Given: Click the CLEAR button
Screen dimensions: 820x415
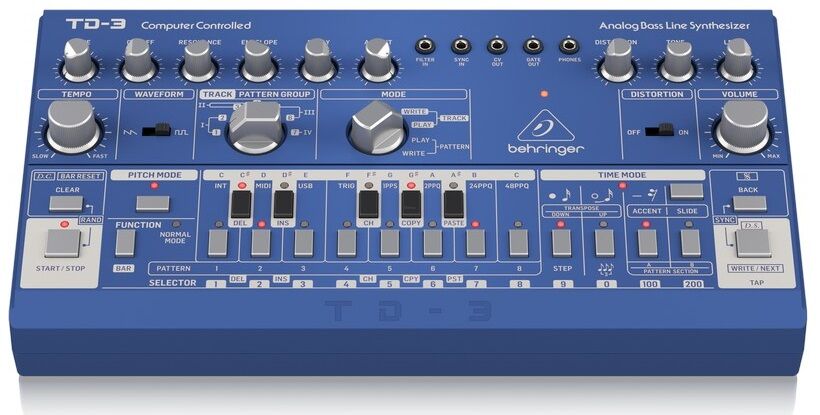Looking at the screenshot, I should (66, 203).
